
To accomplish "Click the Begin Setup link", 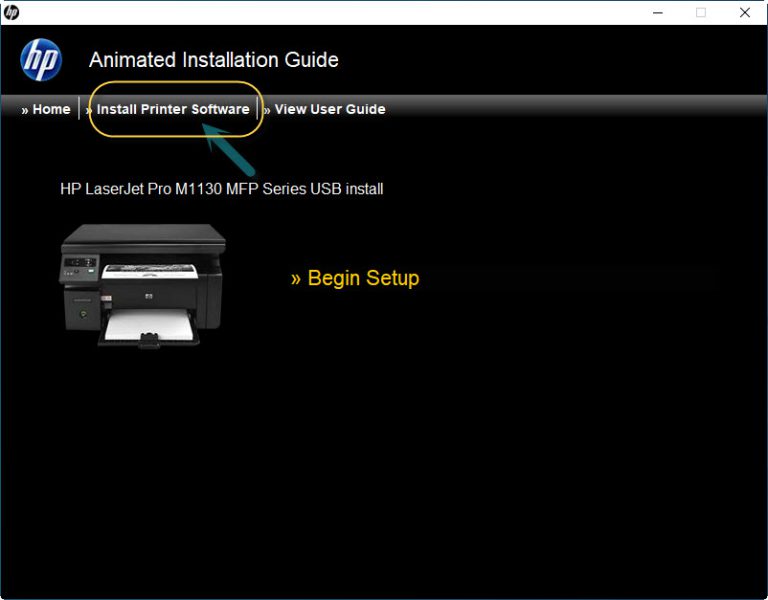I will point(355,278).
